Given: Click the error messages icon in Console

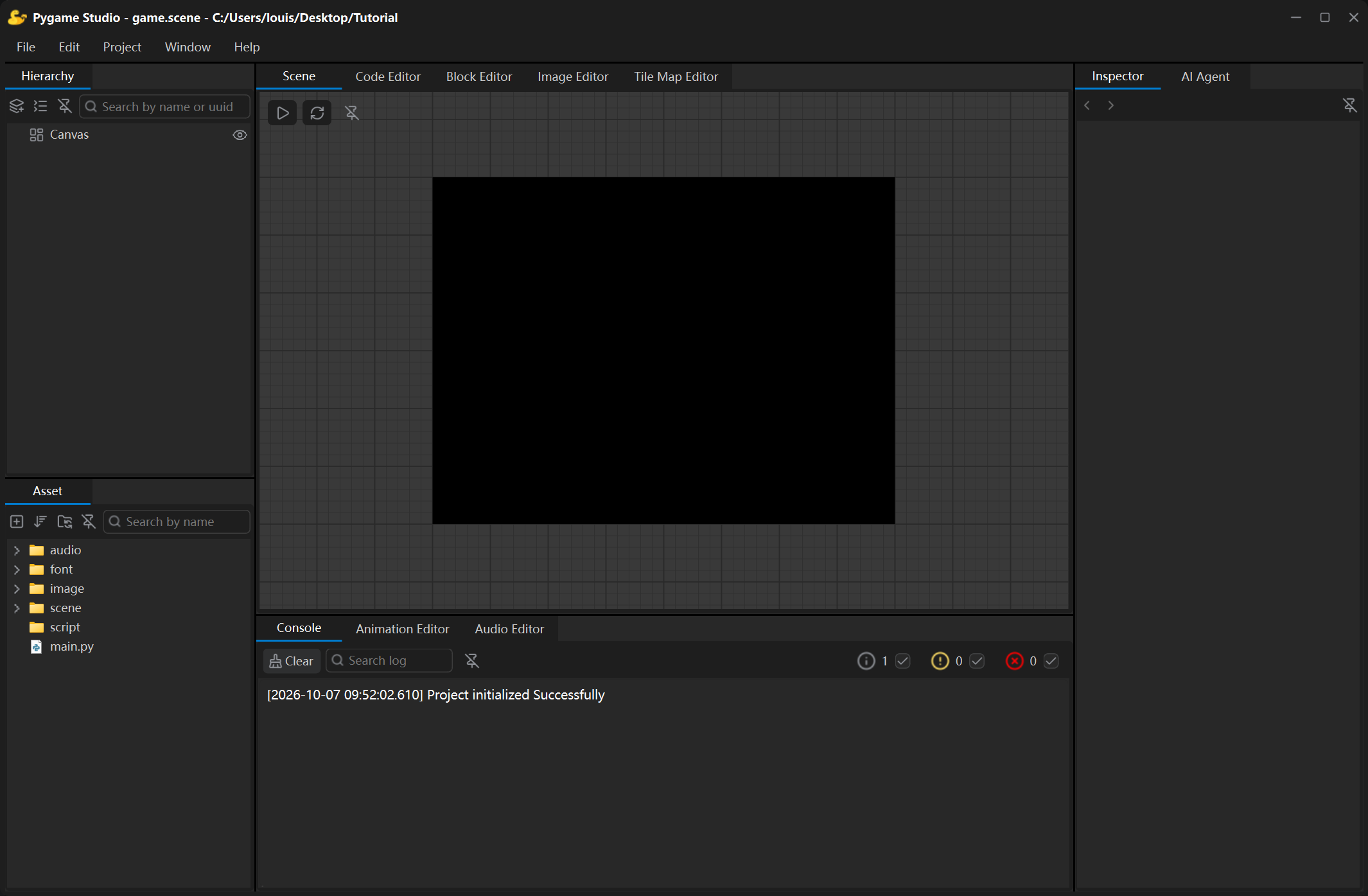Looking at the screenshot, I should click(1015, 661).
